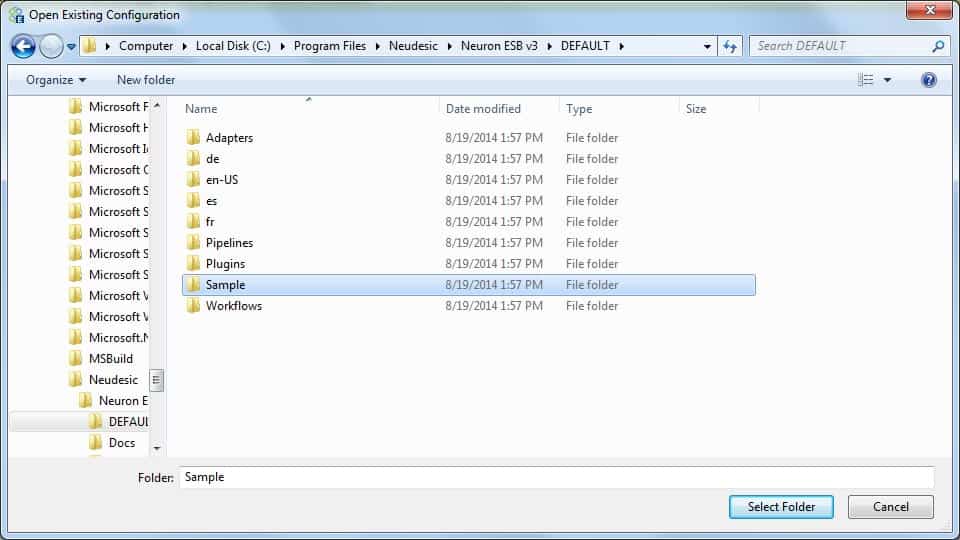Click the Cancel button
The height and width of the screenshot is (540, 960).
click(890, 507)
